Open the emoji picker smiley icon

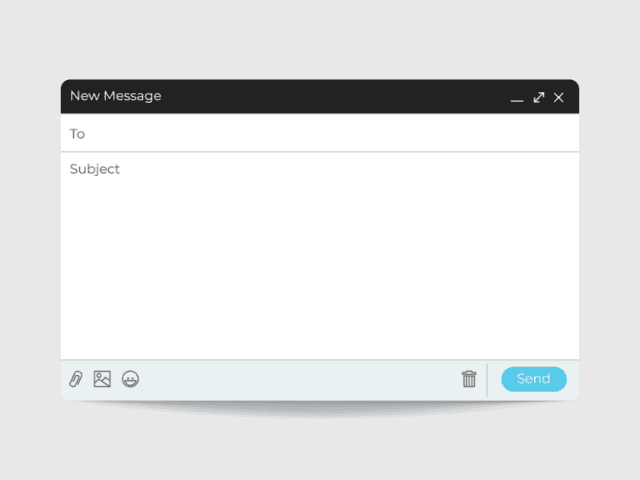pyautogui.click(x=130, y=379)
